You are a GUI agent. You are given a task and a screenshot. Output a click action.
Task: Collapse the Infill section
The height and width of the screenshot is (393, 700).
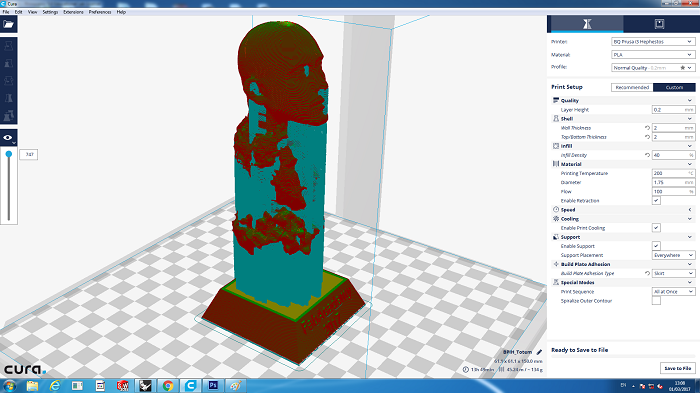[690, 146]
